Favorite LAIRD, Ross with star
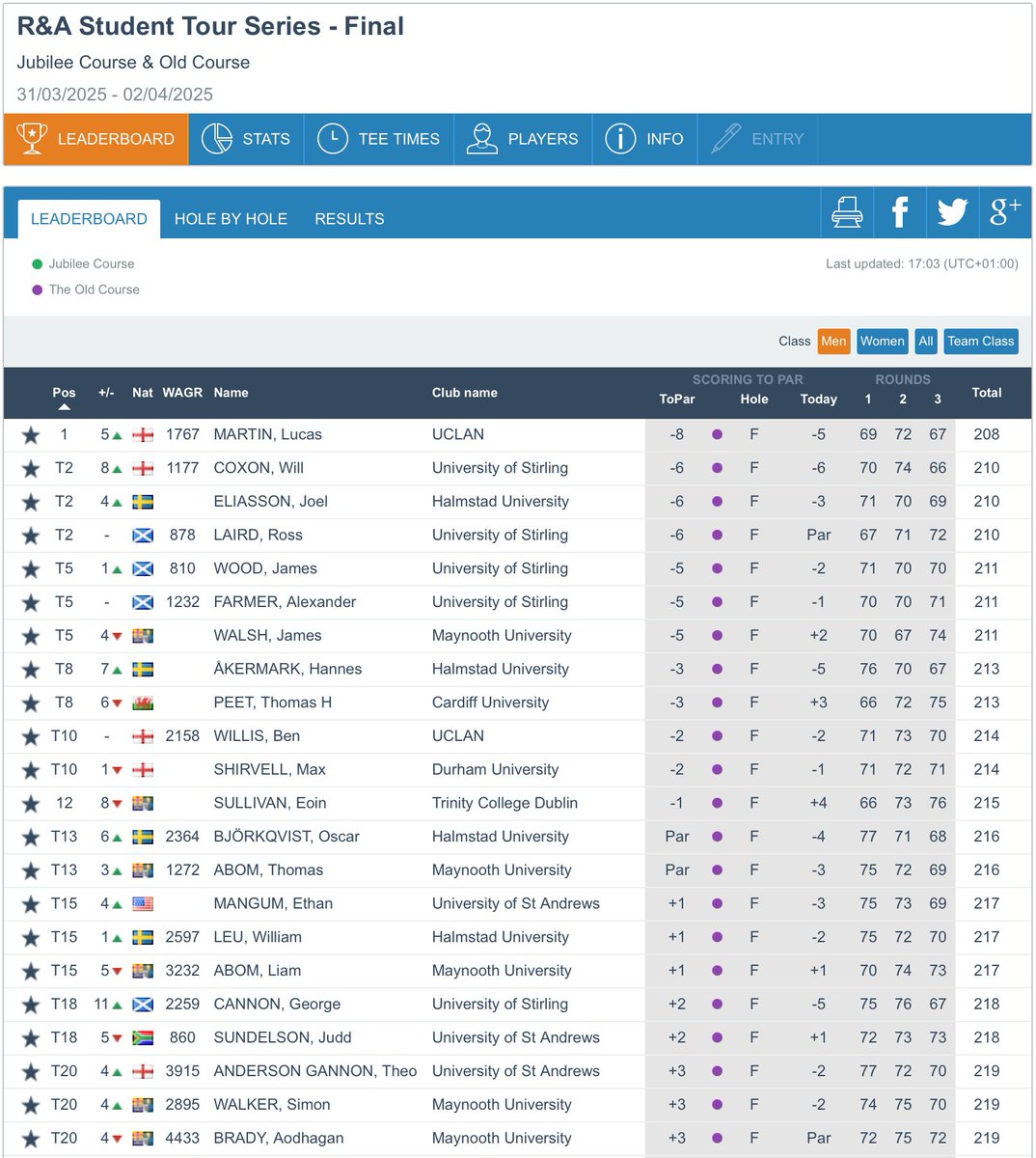 (x=31, y=536)
